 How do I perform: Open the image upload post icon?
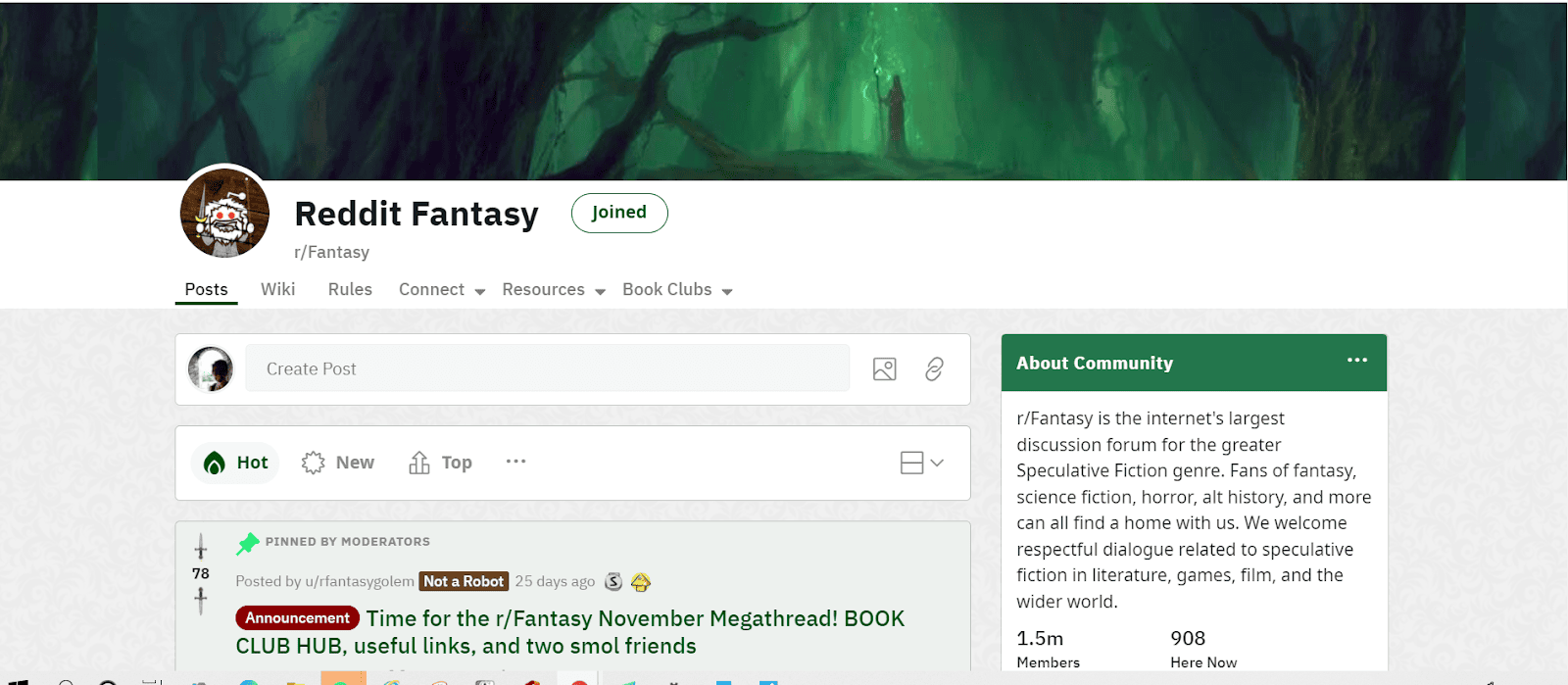click(x=884, y=369)
